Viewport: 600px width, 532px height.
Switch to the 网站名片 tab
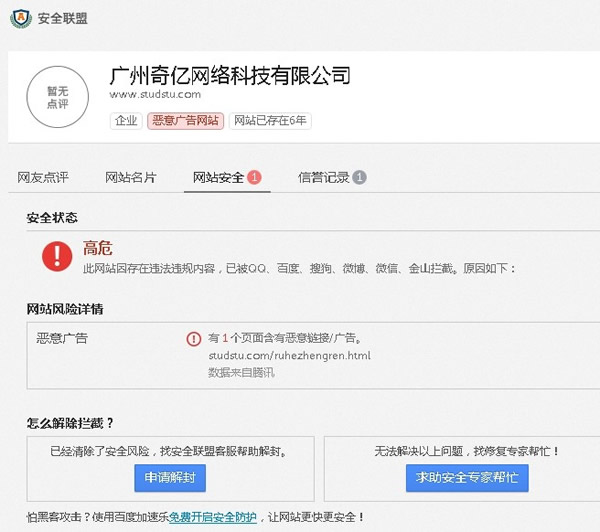131,178
